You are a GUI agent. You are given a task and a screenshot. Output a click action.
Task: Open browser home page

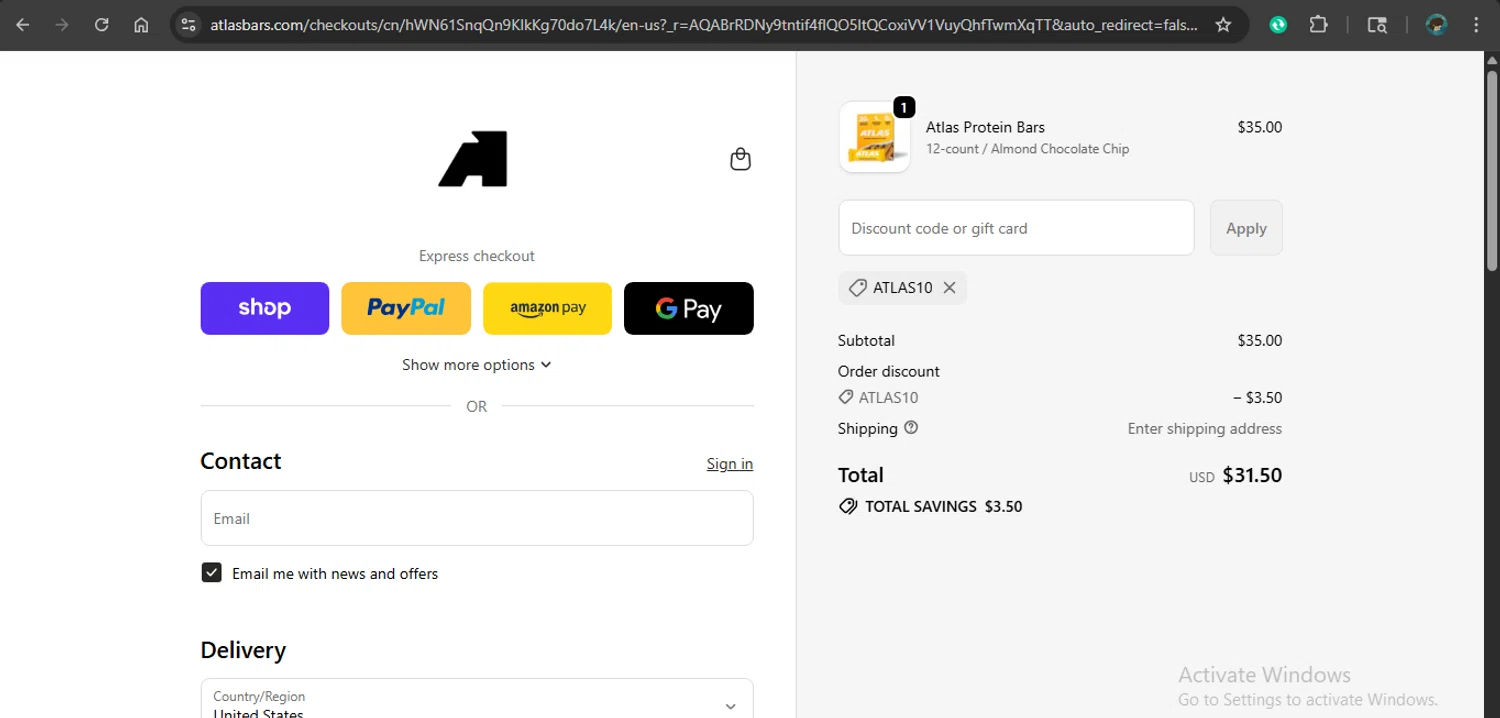(141, 25)
